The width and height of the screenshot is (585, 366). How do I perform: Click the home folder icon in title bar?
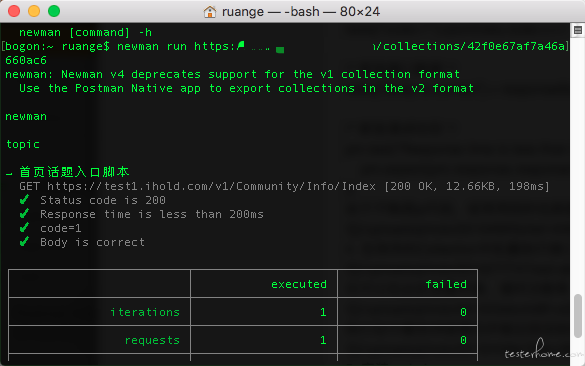pyautogui.click(x=210, y=12)
